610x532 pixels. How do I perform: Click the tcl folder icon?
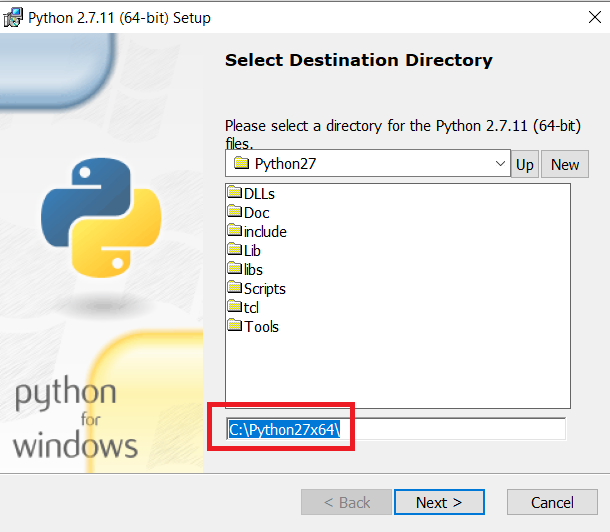(x=235, y=306)
